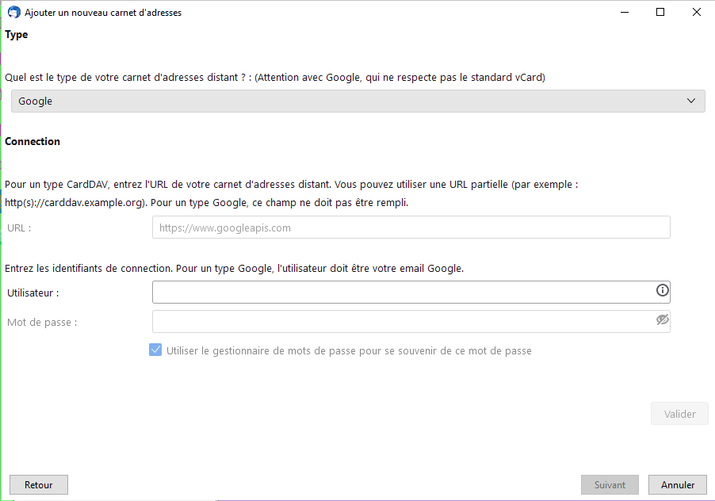Image resolution: width=715 pixels, height=501 pixels.
Task: Click the Valider button
Action: point(679,413)
